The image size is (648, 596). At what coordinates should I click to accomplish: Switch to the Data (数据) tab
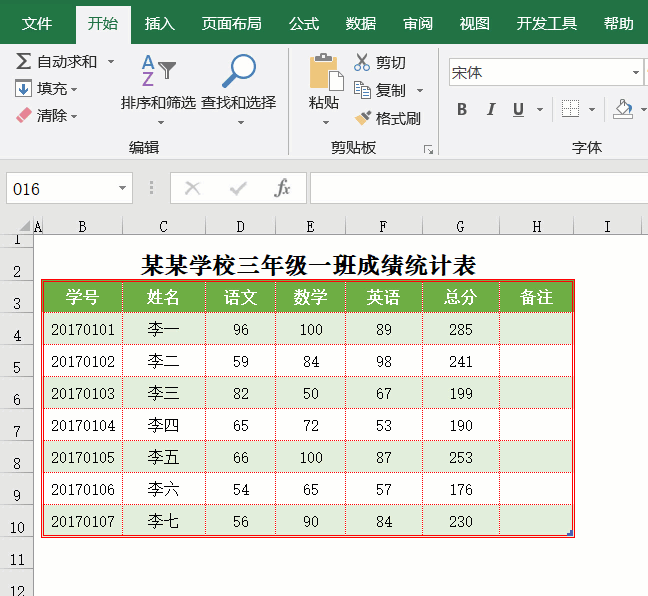tap(361, 24)
